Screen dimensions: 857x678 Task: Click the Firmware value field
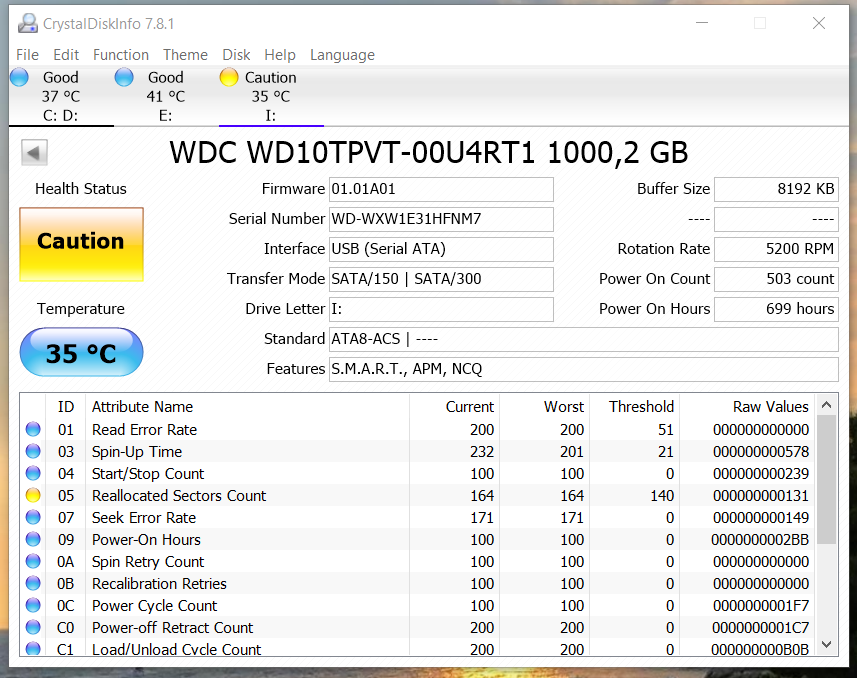coord(441,189)
